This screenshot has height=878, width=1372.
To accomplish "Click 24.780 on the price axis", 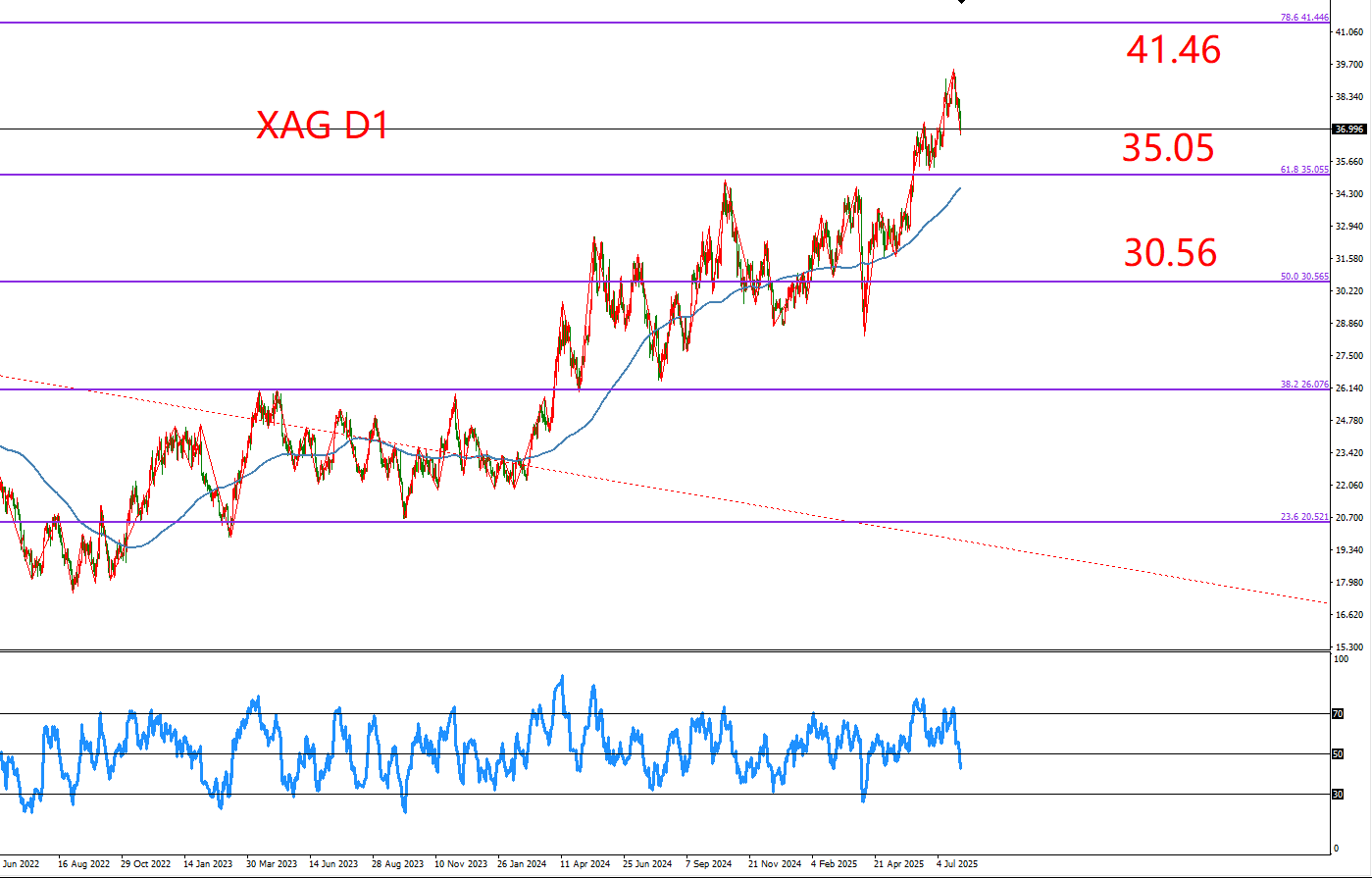I will [x=1349, y=421].
